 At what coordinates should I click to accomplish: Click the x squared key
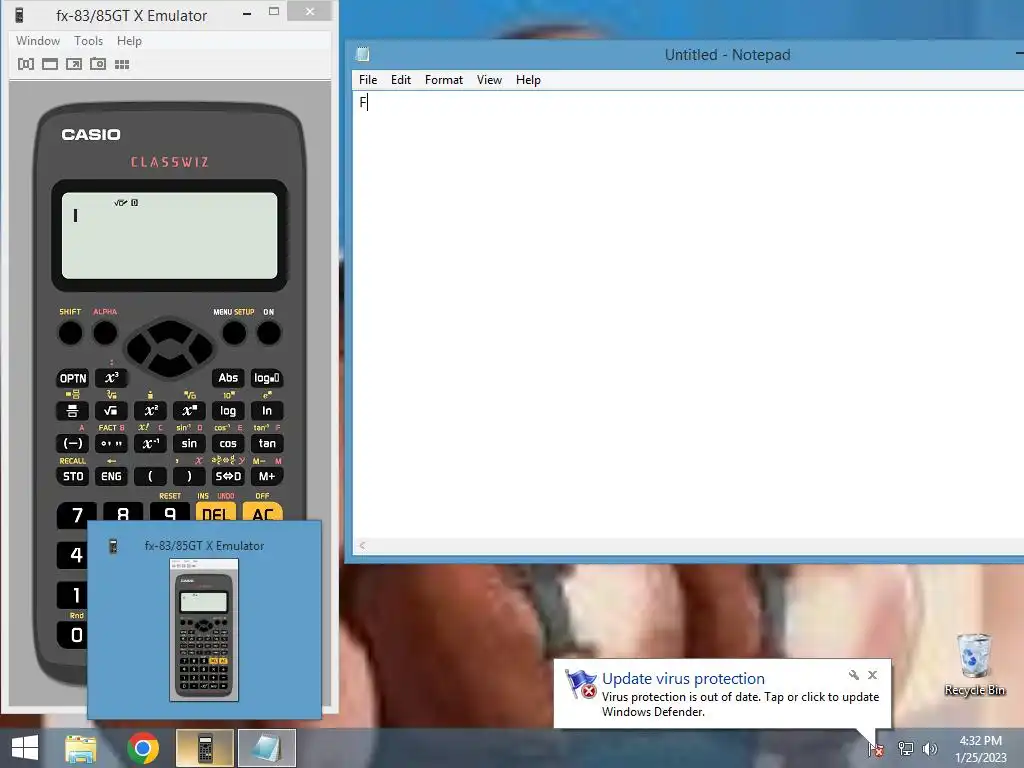pyautogui.click(x=150, y=411)
